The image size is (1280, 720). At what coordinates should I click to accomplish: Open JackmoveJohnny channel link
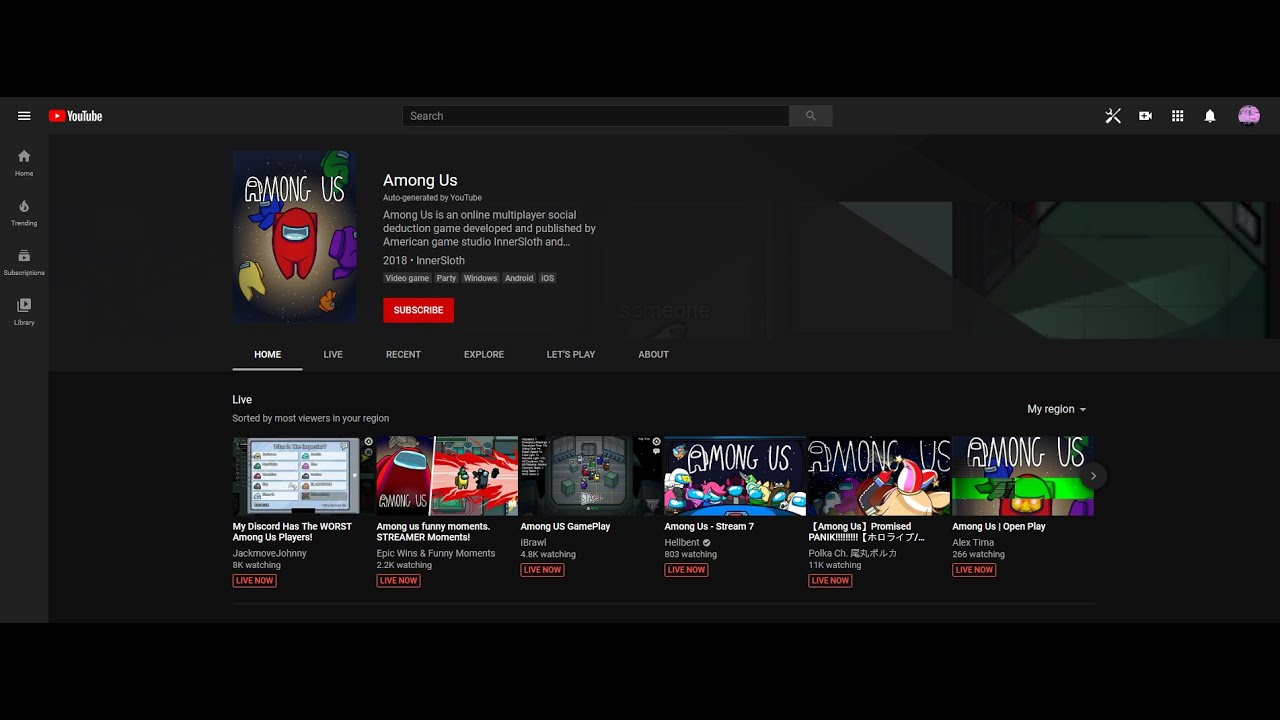(270, 553)
